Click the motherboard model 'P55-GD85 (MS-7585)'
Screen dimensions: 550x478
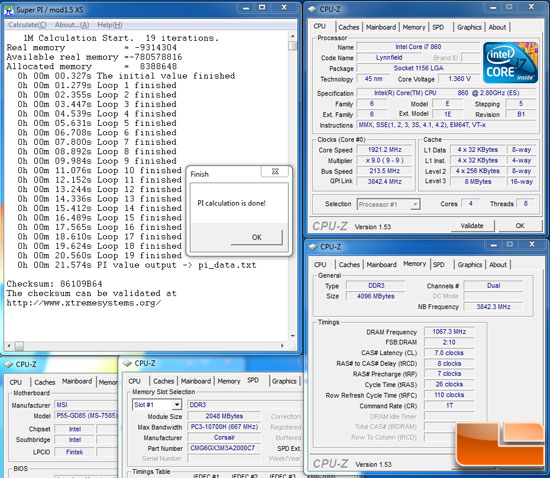point(86,416)
